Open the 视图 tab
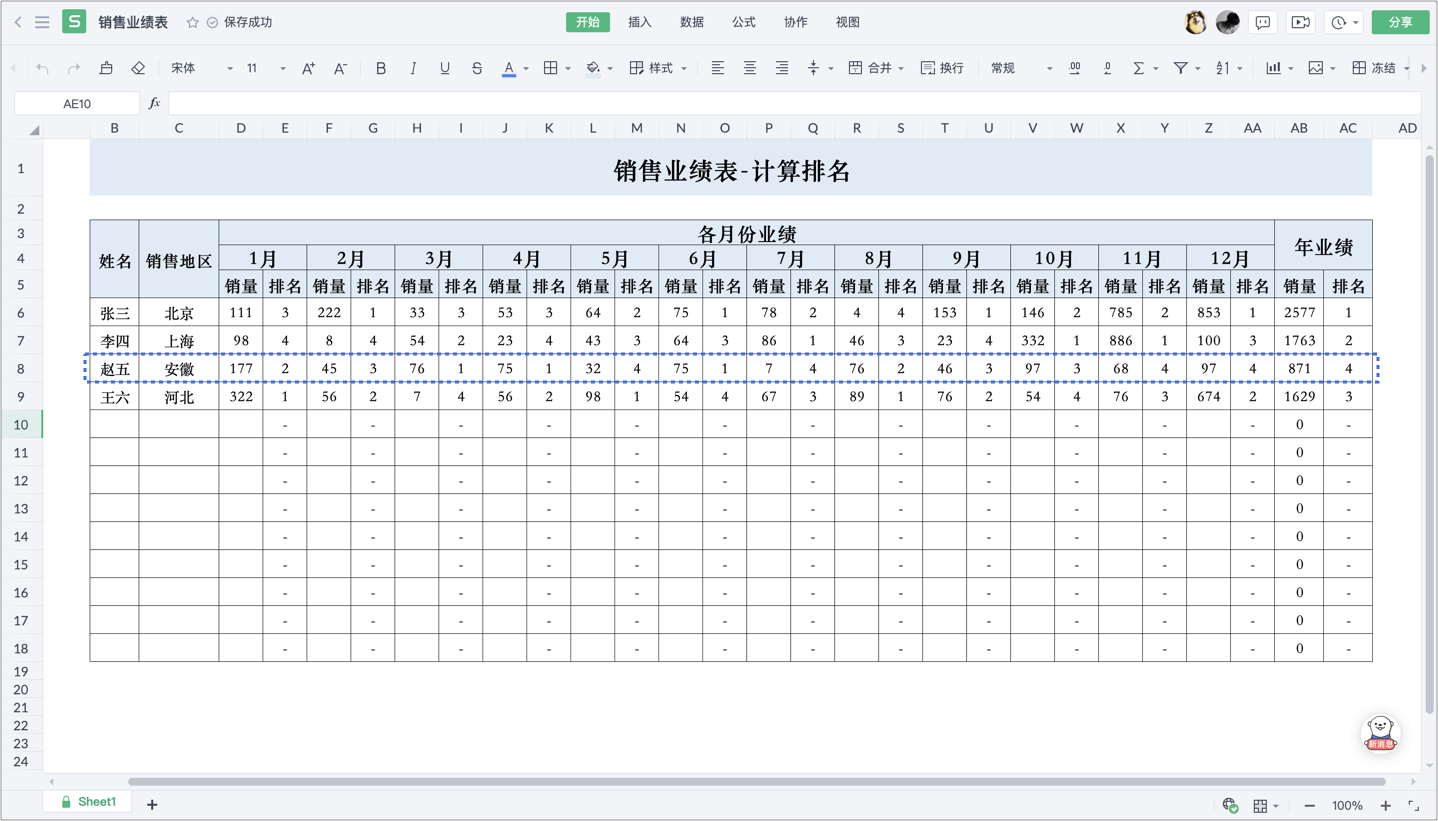The height and width of the screenshot is (821, 1438). click(848, 22)
